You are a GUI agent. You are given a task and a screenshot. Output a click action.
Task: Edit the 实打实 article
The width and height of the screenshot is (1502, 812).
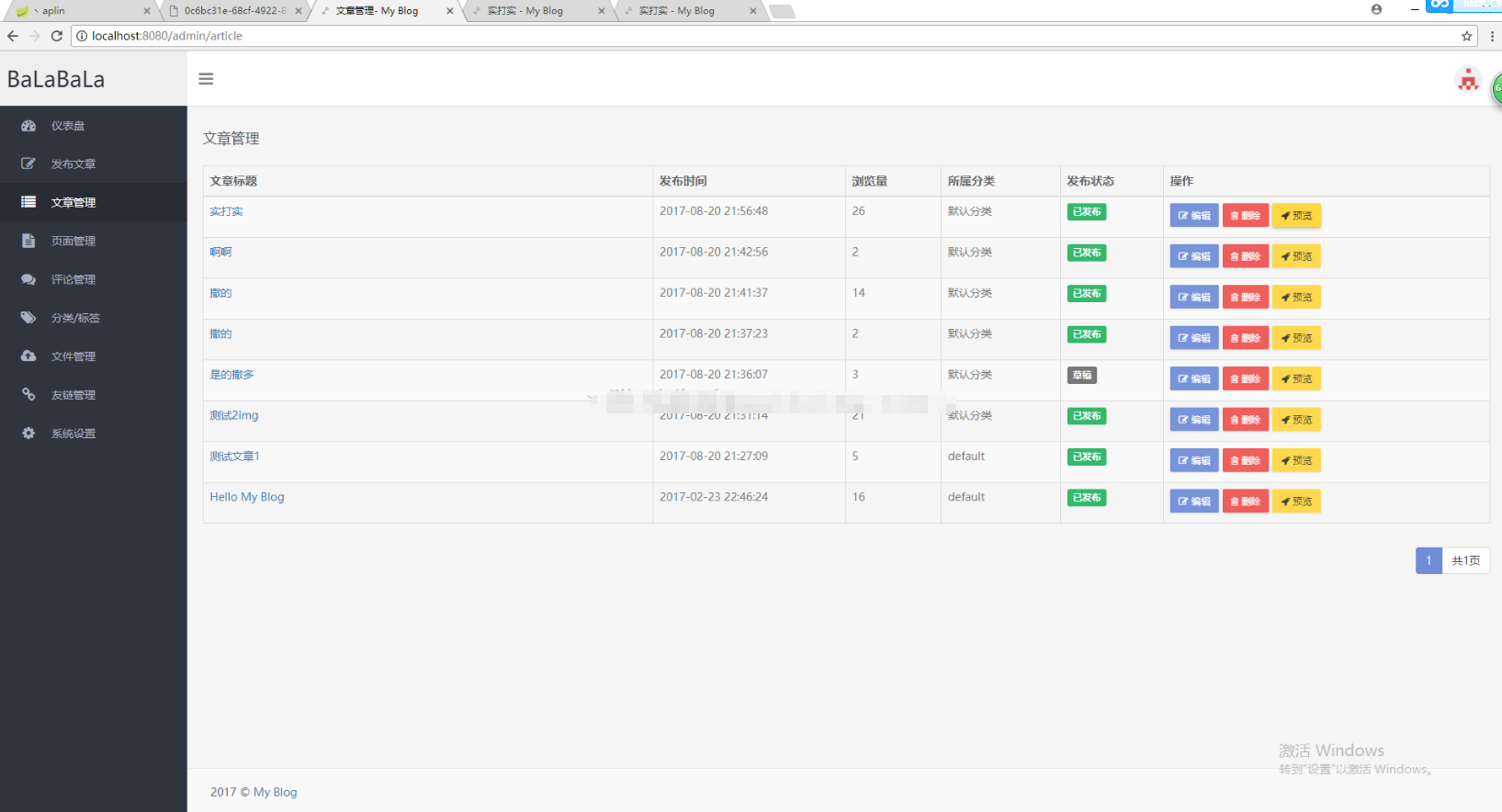pos(1193,216)
